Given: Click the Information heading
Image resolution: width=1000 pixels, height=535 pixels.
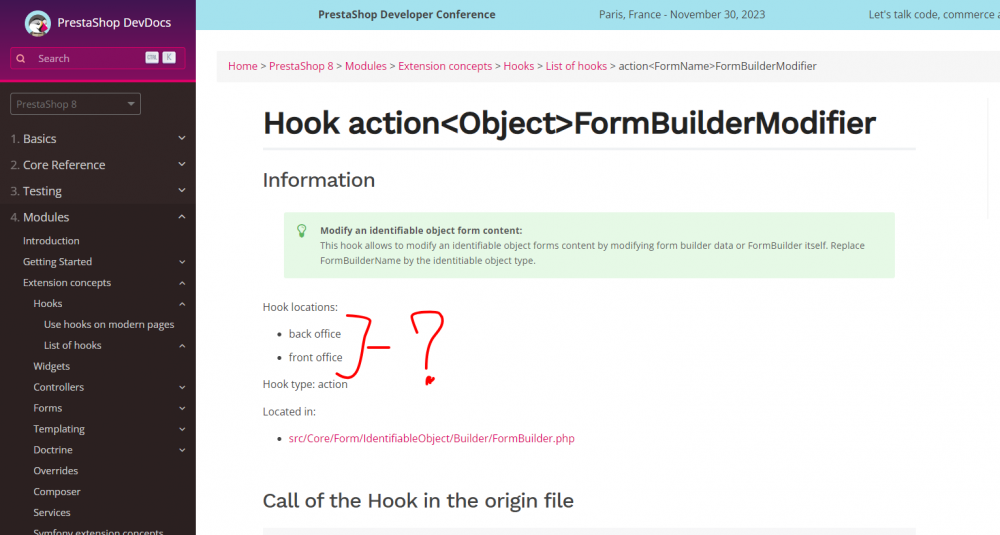Looking at the screenshot, I should click(x=319, y=180).
